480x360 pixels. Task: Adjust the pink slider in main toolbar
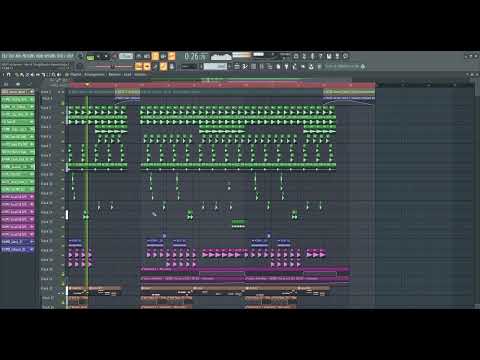pos(112,66)
